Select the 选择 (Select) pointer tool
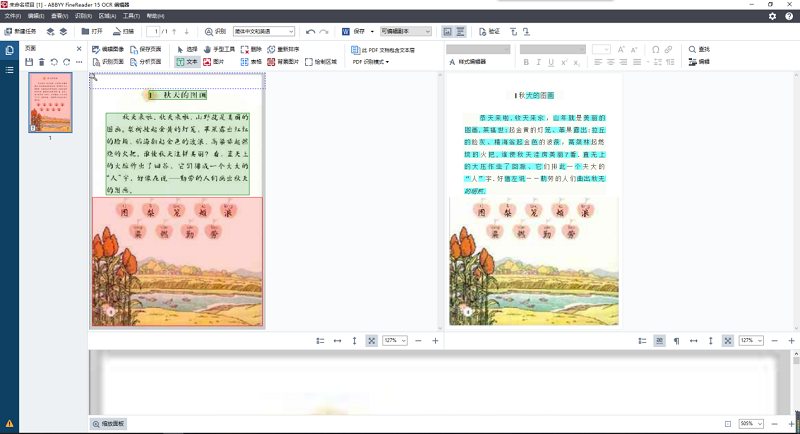This screenshot has width=800, height=434. tap(187, 49)
